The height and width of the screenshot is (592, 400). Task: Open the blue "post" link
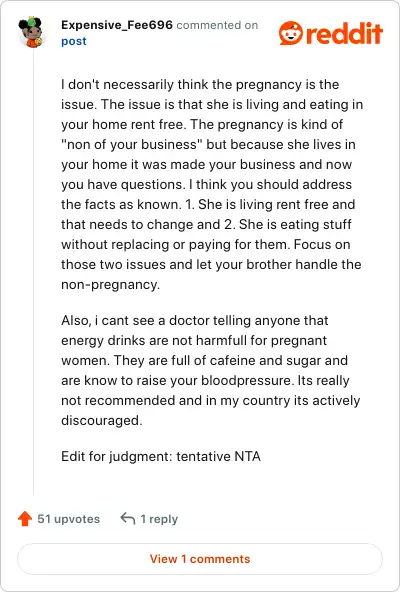(74, 41)
